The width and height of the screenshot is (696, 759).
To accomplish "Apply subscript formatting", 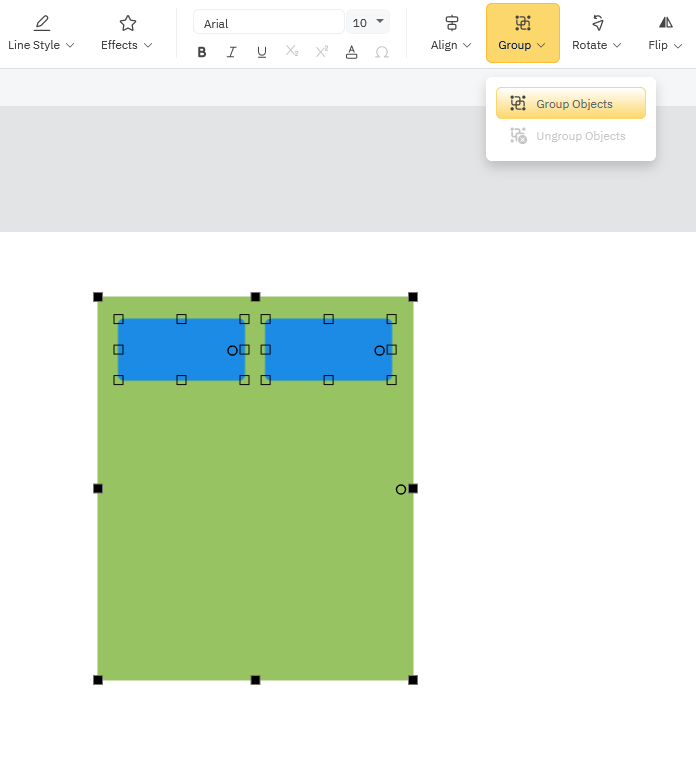I will tap(292, 51).
